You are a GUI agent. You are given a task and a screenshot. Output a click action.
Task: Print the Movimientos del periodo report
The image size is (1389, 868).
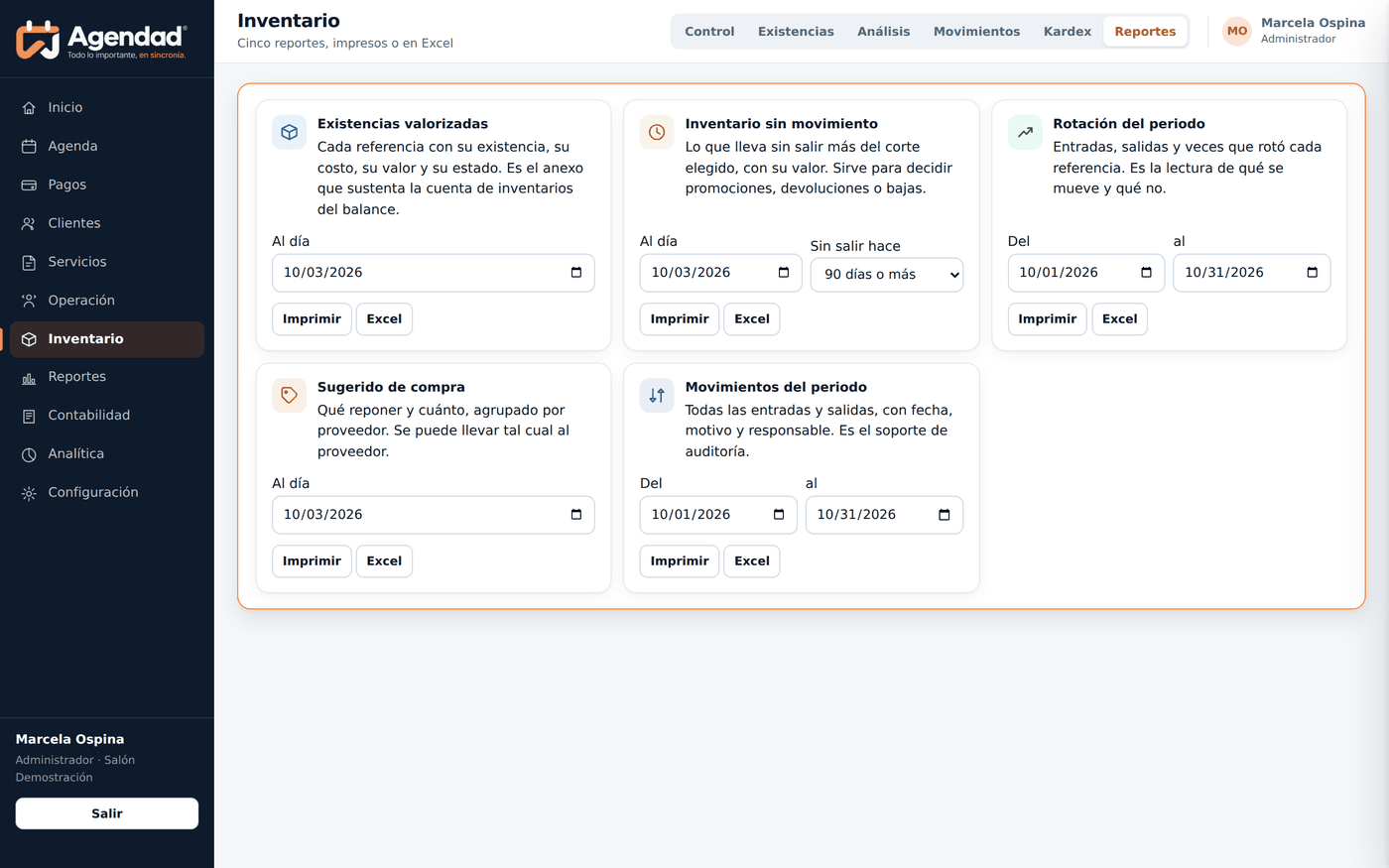(680, 561)
